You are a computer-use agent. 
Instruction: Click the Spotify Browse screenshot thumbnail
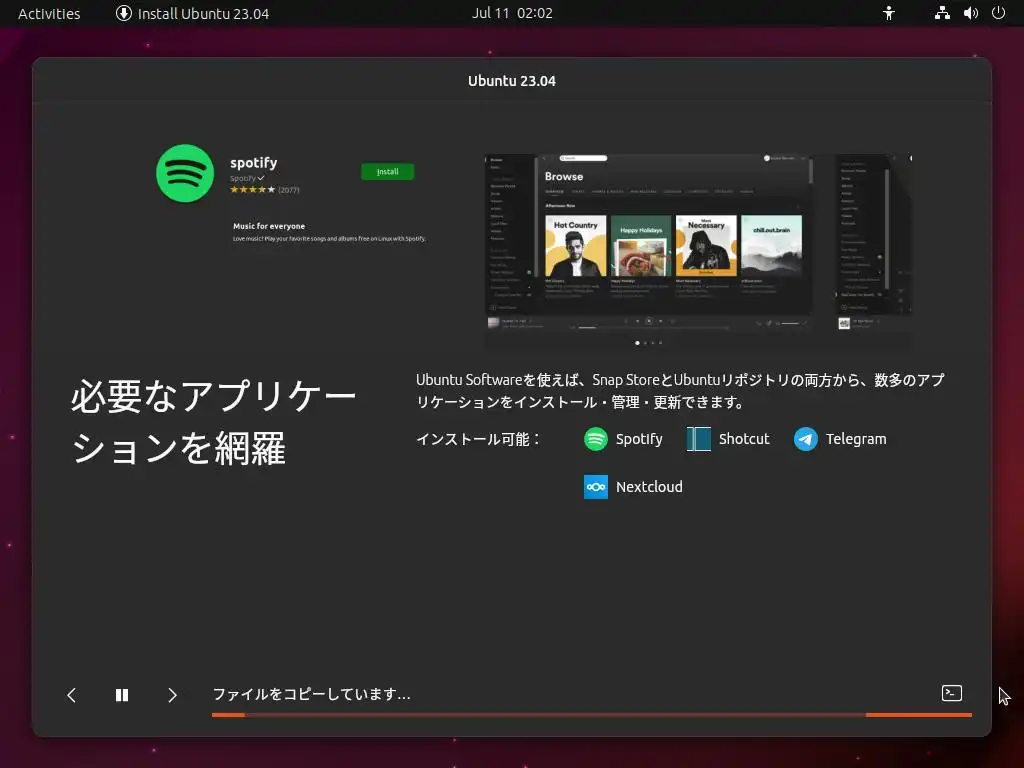click(x=648, y=243)
